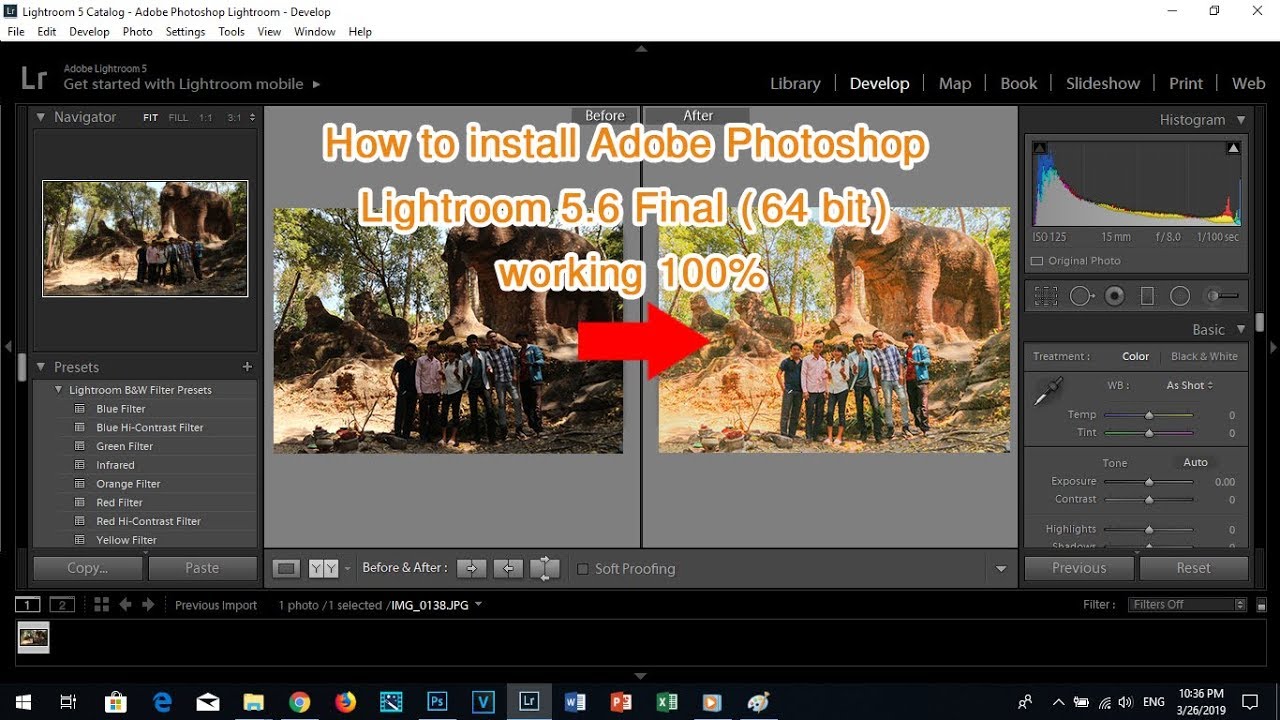Select the Adjustment Brush tool
The width and height of the screenshot is (1280, 720).
[x=1221, y=296]
